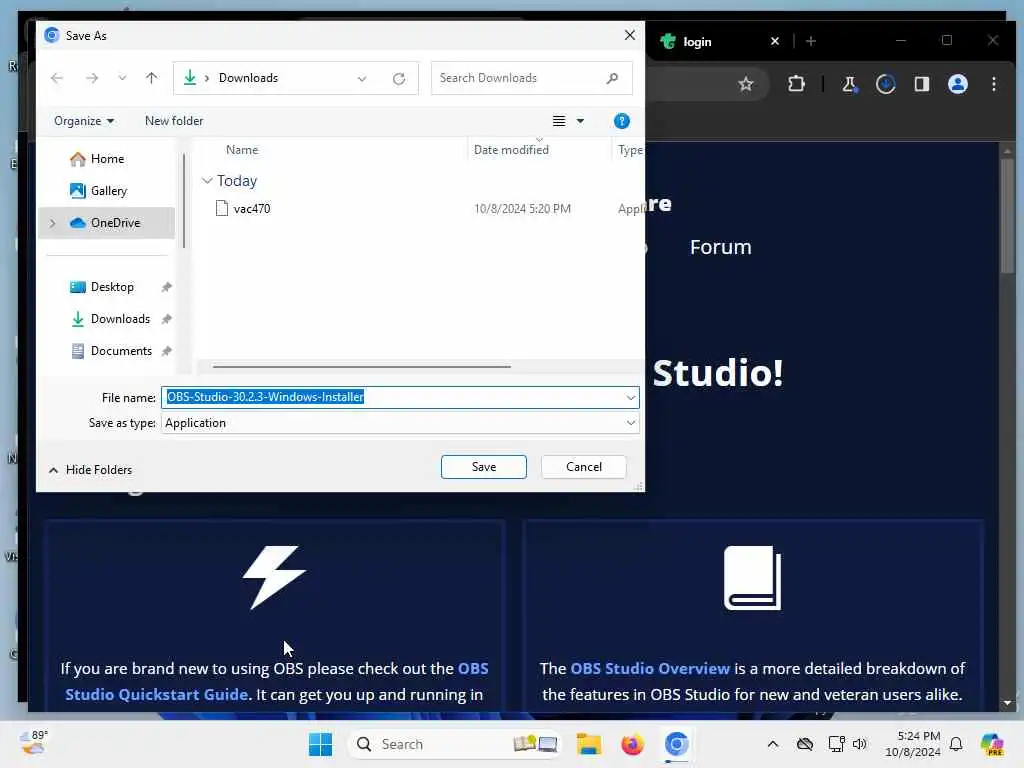Sort by Name column header
Viewport: 1024px width, 768px height.
click(x=242, y=150)
